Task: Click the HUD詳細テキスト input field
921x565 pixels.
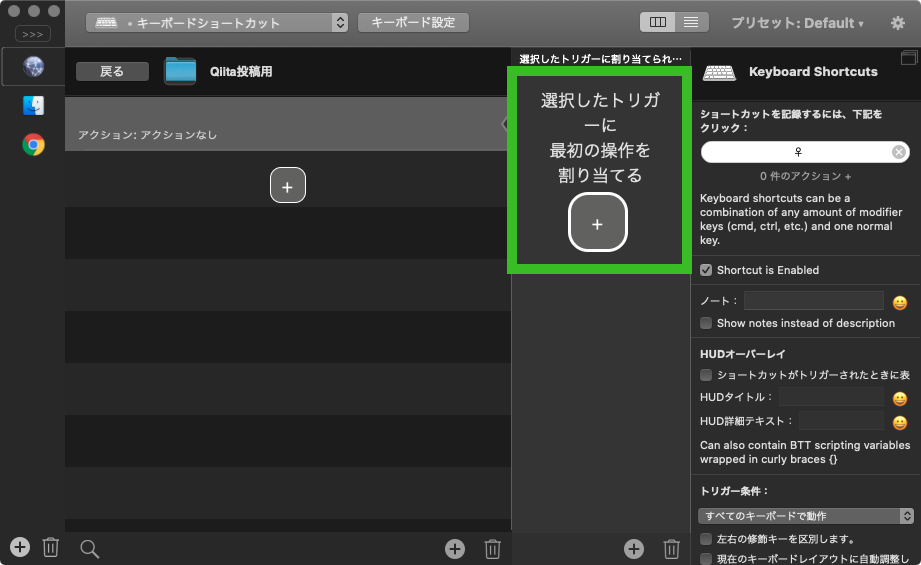Action: pyautogui.click(x=841, y=421)
